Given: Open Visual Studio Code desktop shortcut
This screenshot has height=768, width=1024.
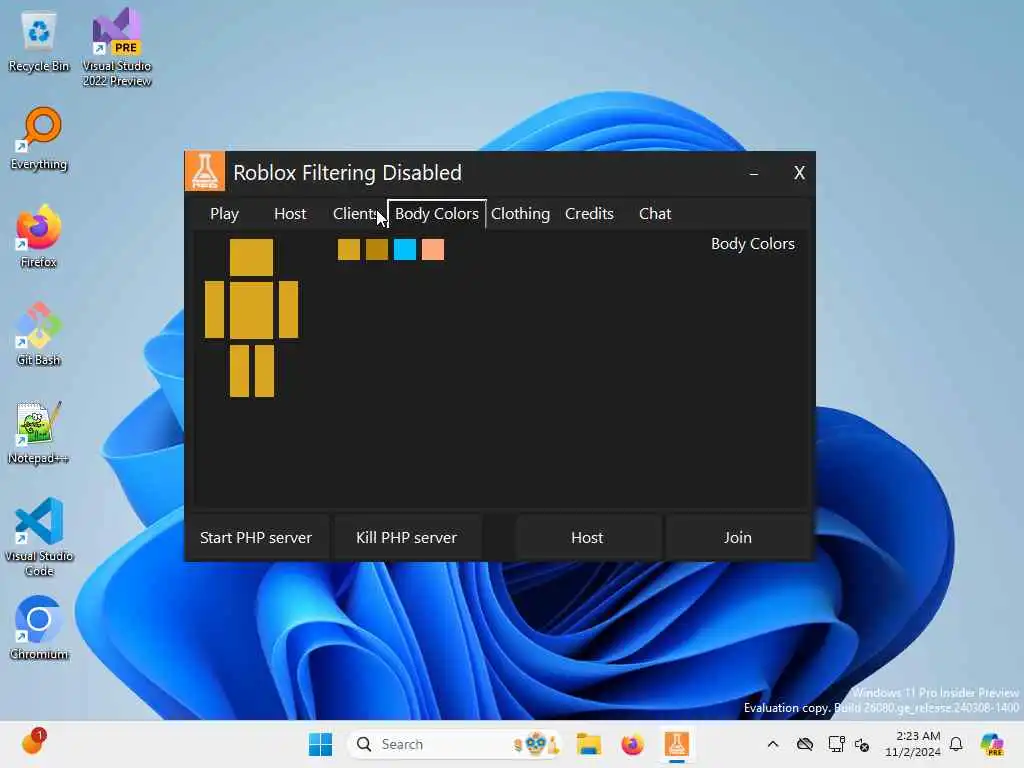Looking at the screenshot, I should tap(39, 537).
